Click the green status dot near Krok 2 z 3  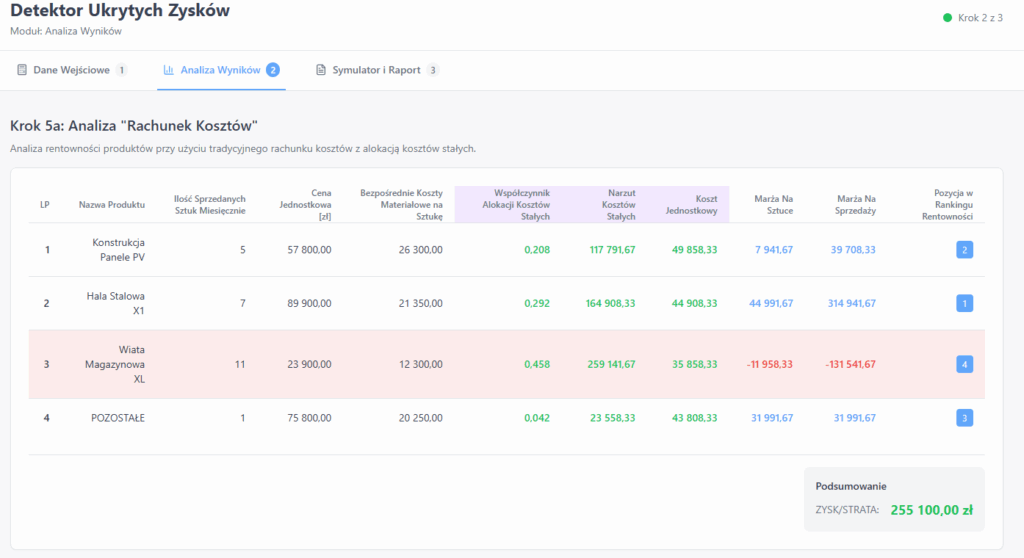947,18
